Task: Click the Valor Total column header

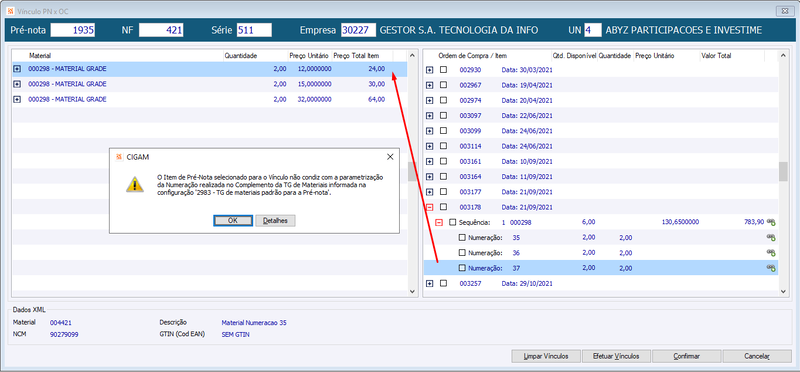Action: (x=716, y=56)
